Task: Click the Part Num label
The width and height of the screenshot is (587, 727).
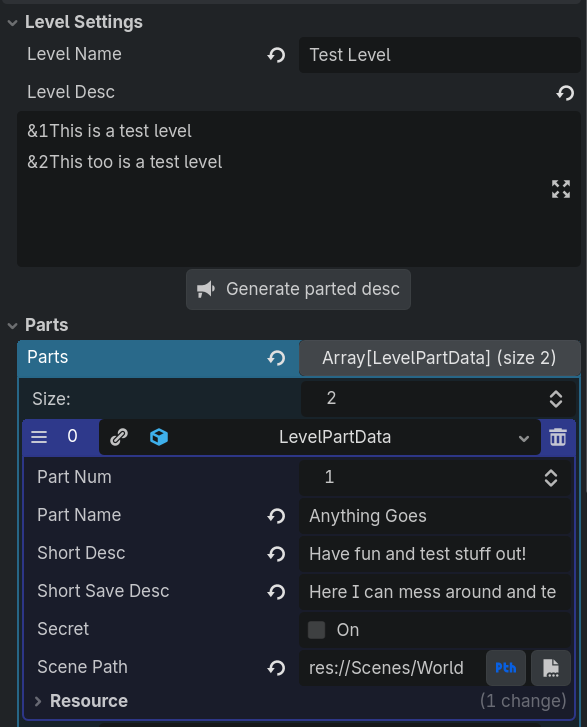Action: pos(74,477)
